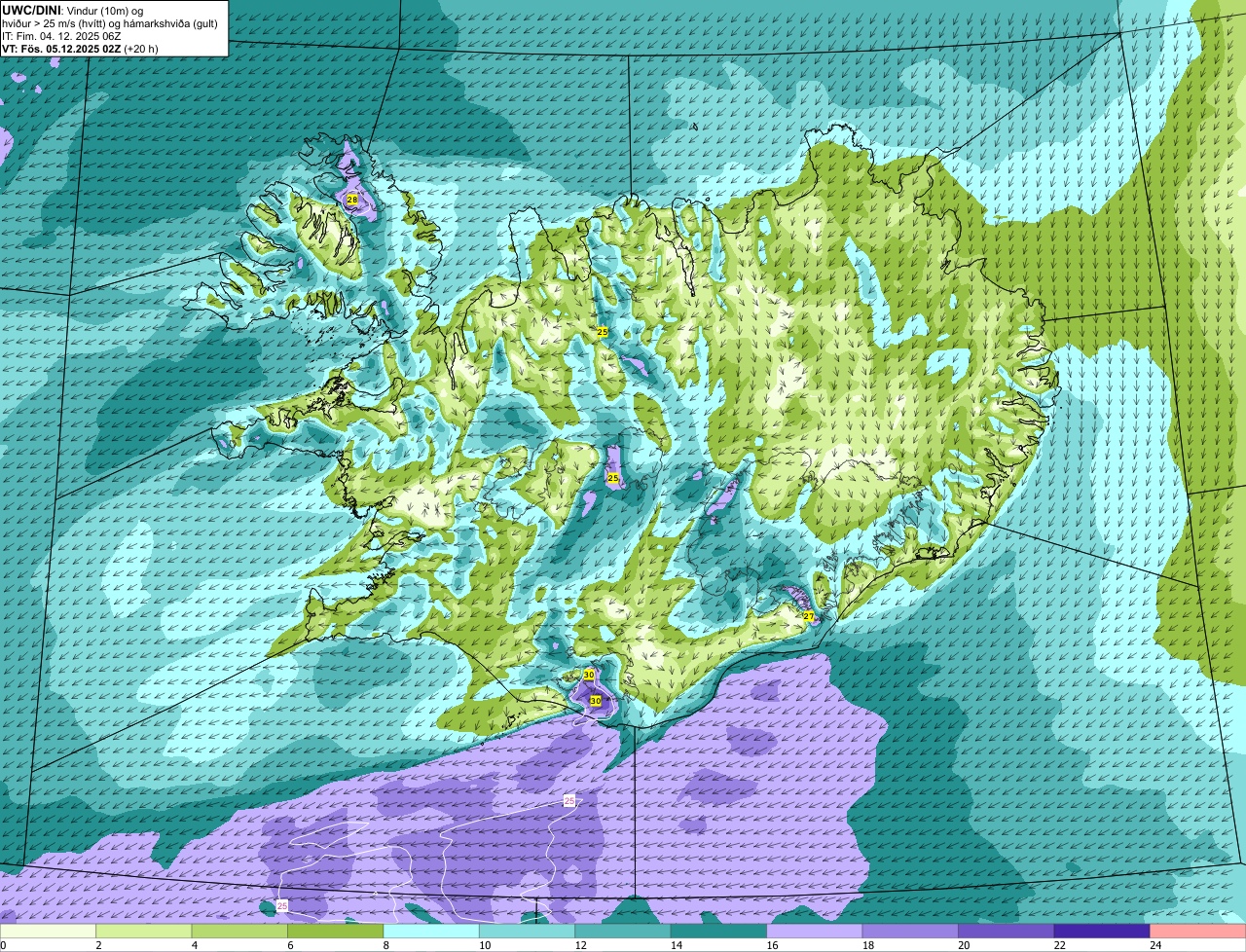The image size is (1246, 952).
Task: Click the yellow 30 label inside the purple southern patch
Action: click(596, 701)
